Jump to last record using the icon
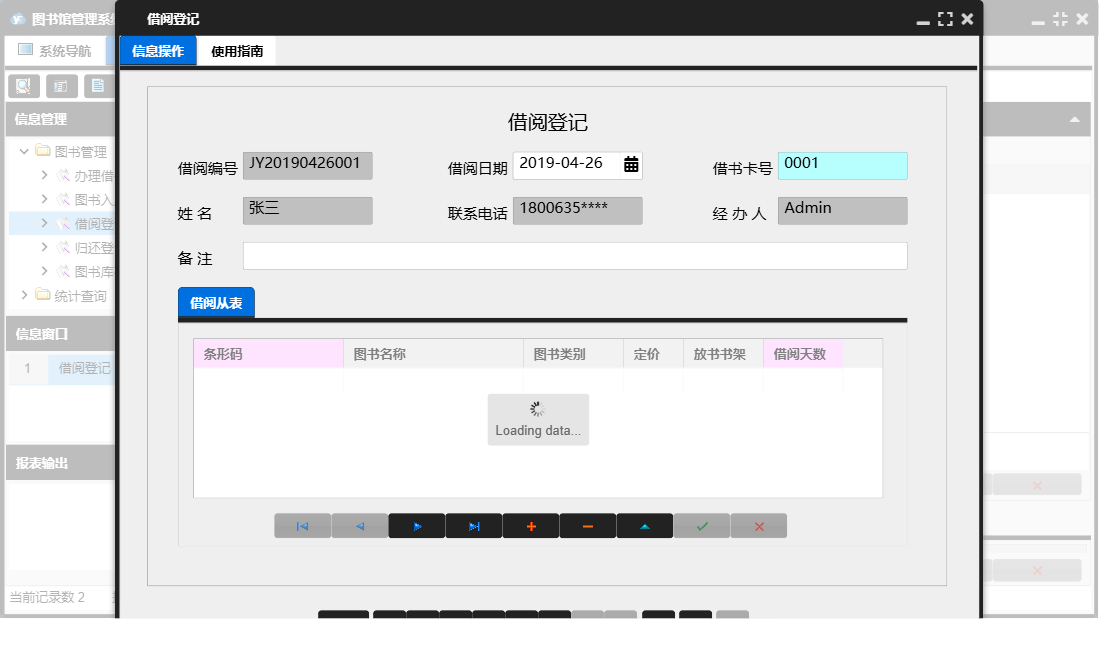The image size is (1099, 655). point(473,525)
